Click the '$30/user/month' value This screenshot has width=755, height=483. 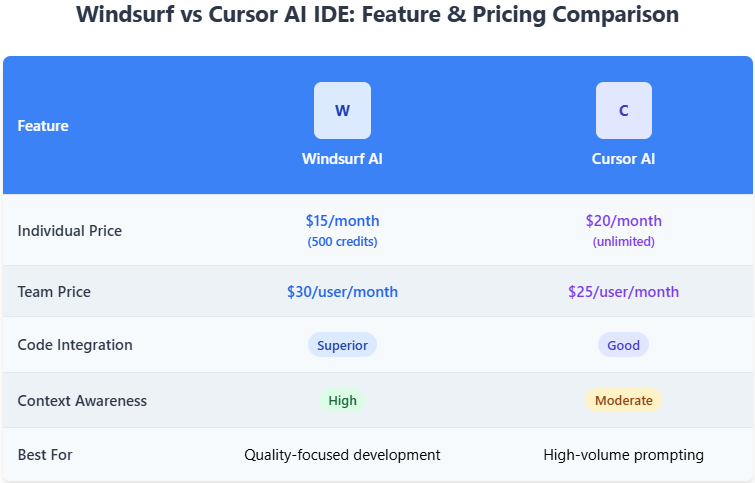pos(342,291)
